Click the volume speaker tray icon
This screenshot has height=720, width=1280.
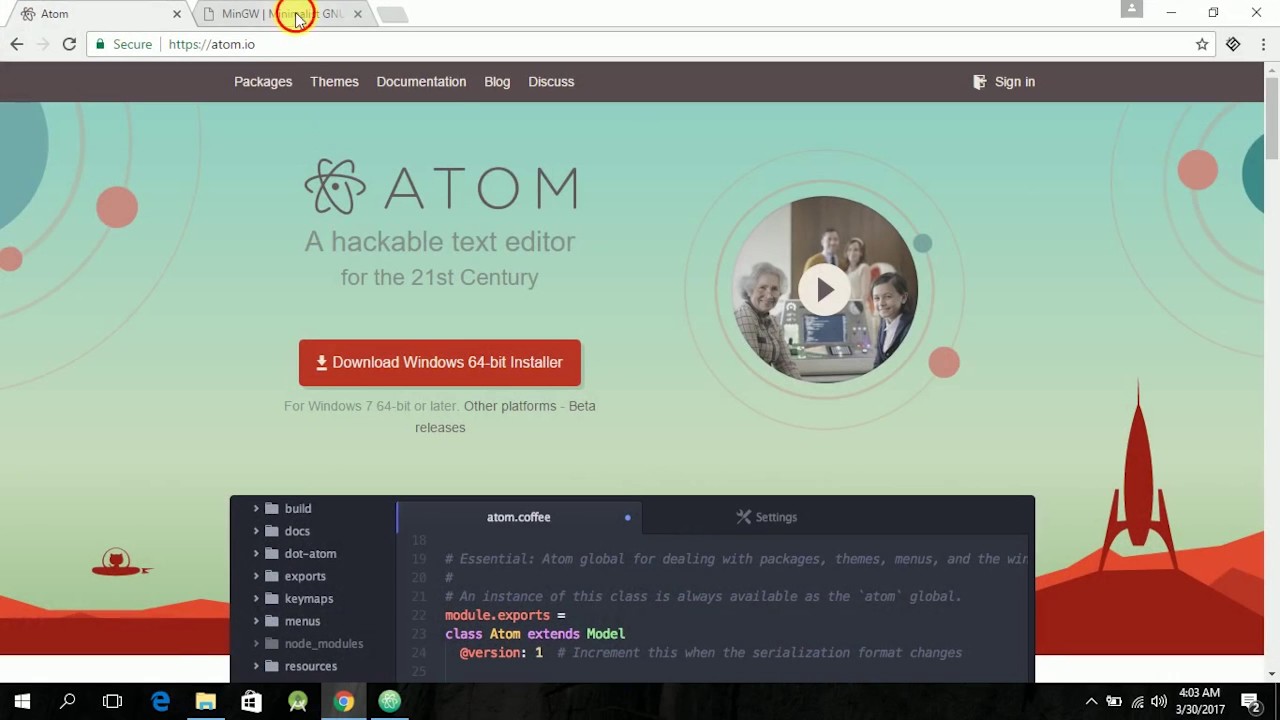pyautogui.click(x=1159, y=702)
